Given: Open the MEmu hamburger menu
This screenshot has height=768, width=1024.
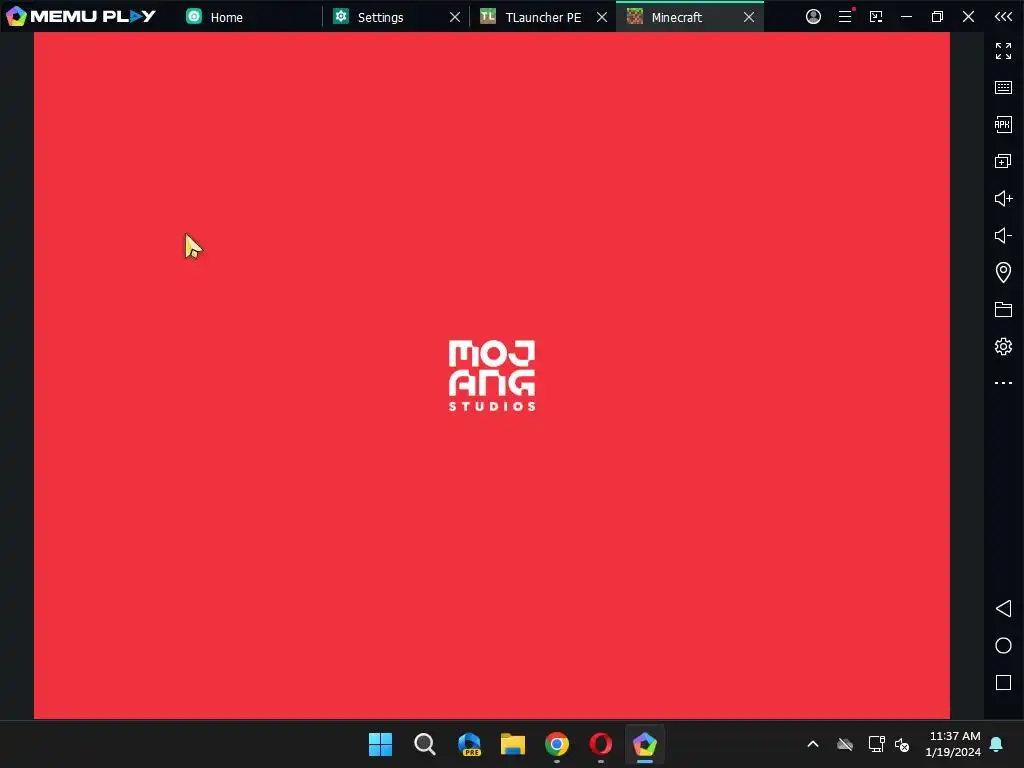Looking at the screenshot, I should pos(845,16).
